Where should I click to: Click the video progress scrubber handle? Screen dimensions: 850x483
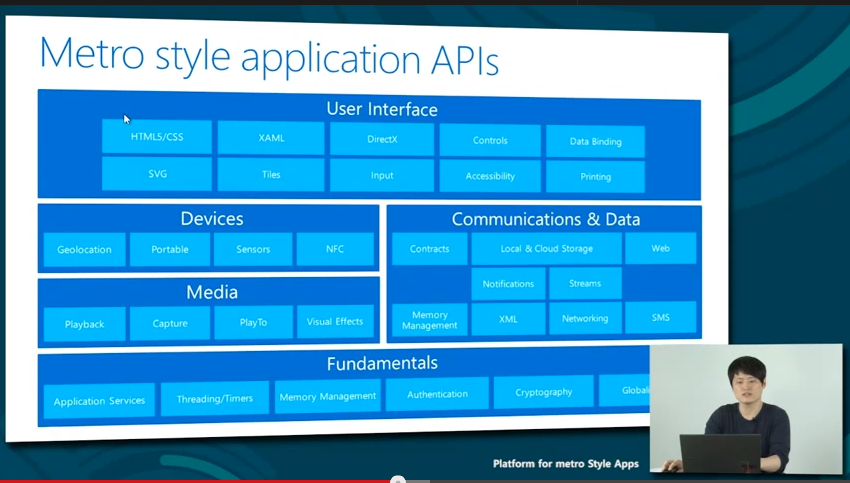[397, 480]
